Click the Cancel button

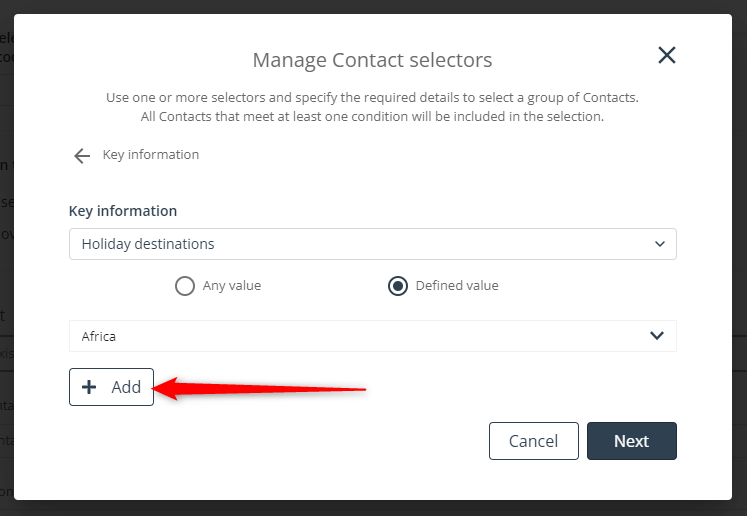tap(534, 441)
